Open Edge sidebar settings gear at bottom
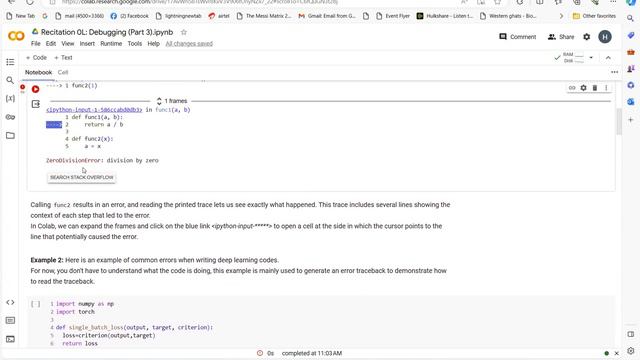Screen dimensions: 640x360 pyautogui.click(x=631, y=351)
